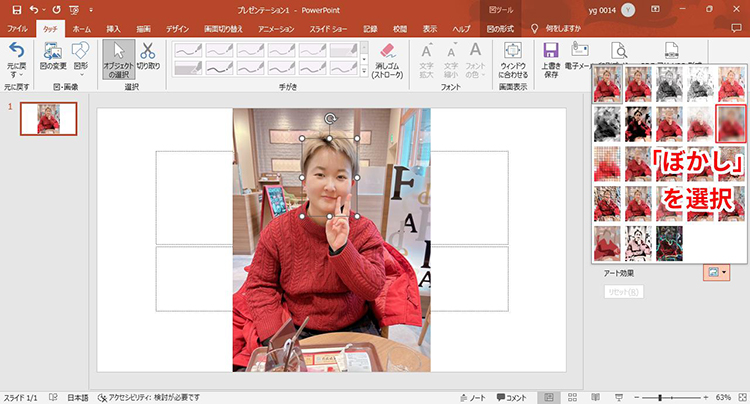
Task: Expand the Shapes (図形) dropdown in ribbon
Action: click(81, 58)
